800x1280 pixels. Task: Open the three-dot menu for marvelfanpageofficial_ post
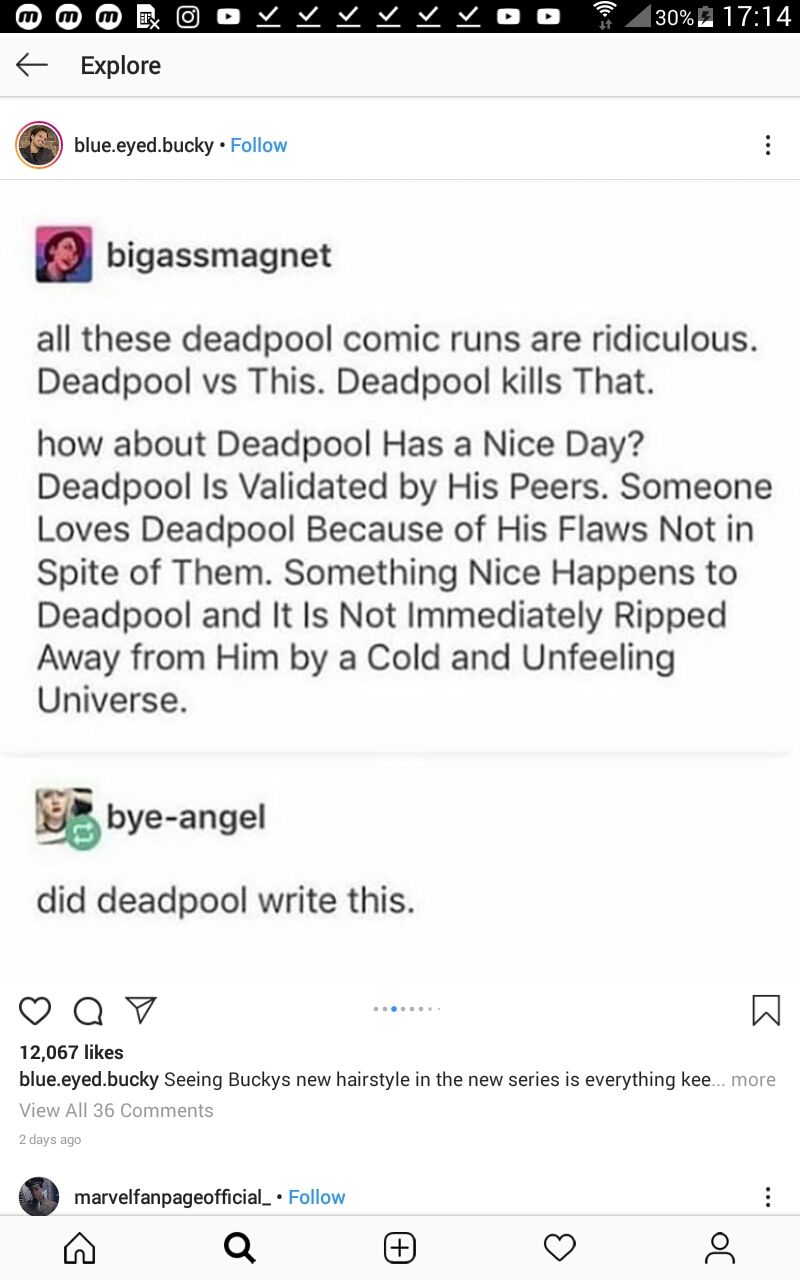767,1197
